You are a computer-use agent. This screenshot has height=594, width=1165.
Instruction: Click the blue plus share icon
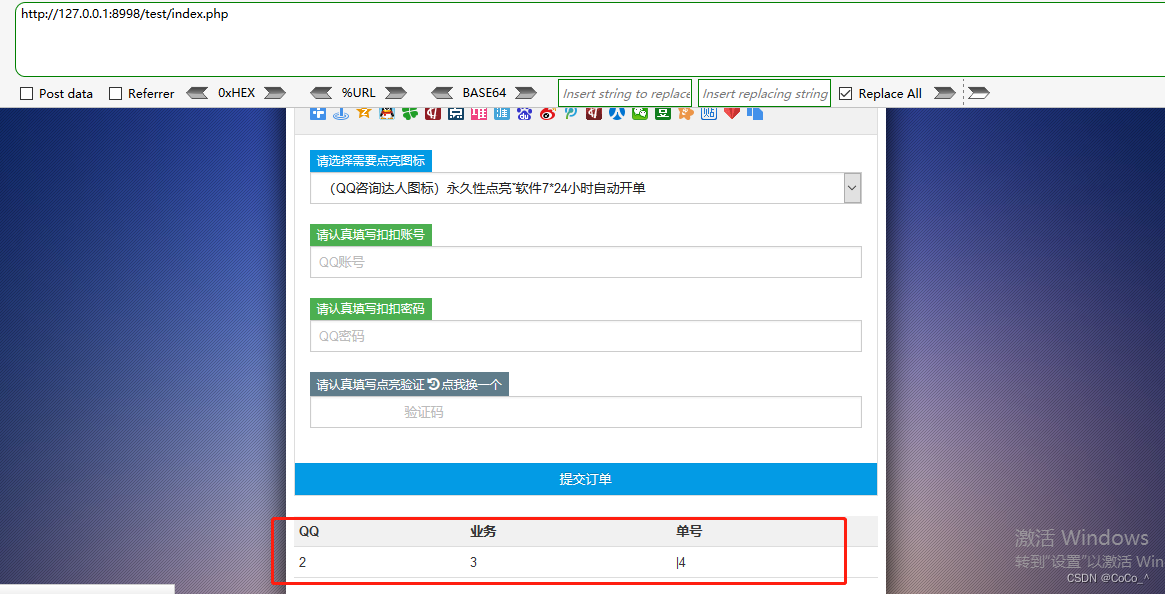(x=318, y=114)
